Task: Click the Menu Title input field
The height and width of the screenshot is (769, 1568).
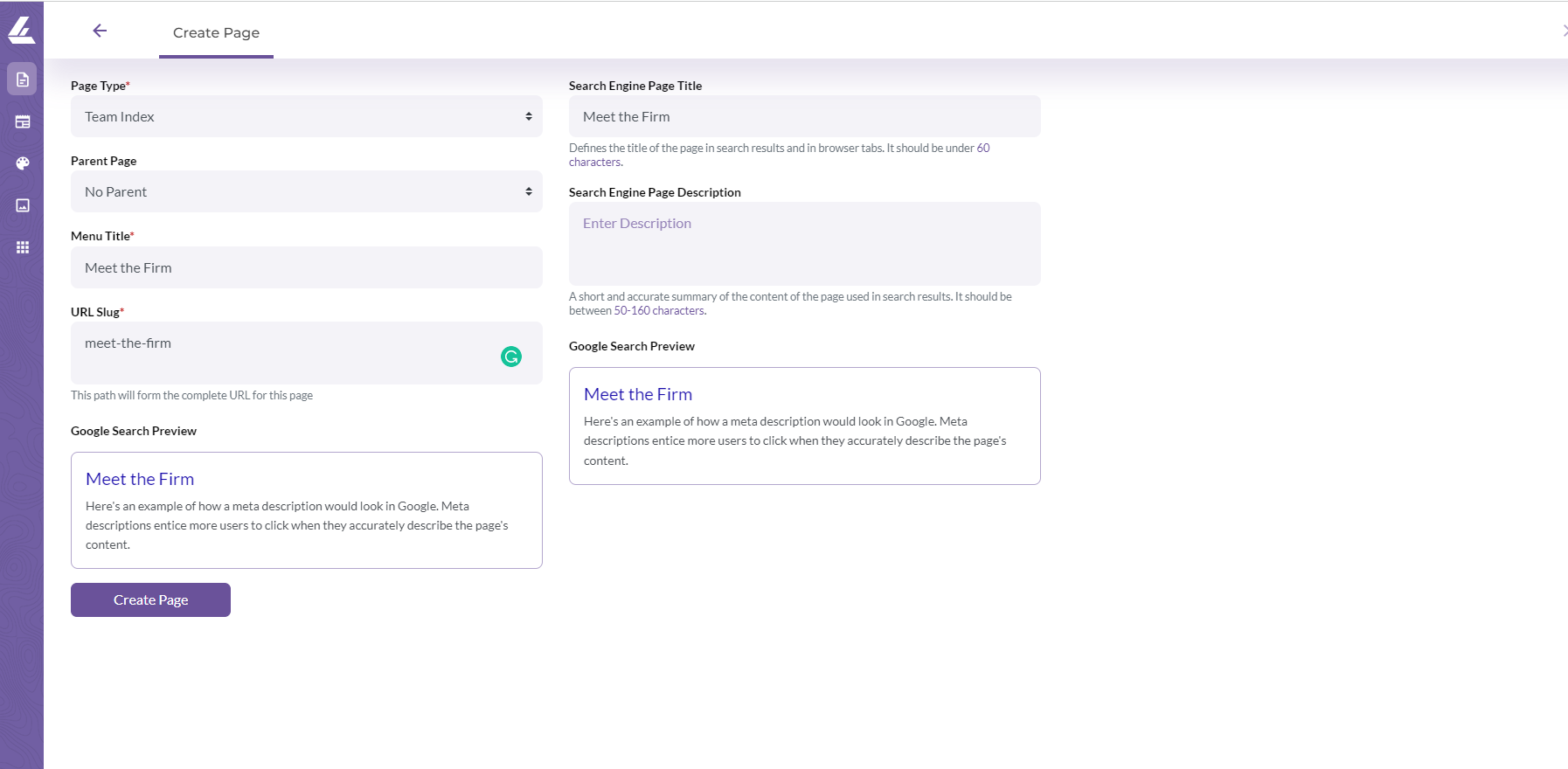Action: coord(307,267)
